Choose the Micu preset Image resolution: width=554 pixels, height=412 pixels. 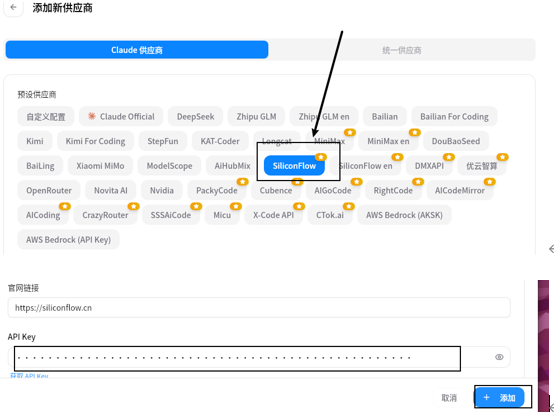coord(222,215)
